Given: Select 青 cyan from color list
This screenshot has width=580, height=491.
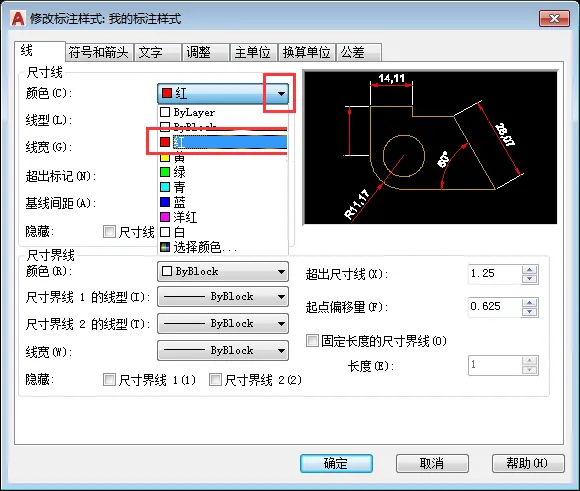Looking at the screenshot, I should click(x=223, y=187).
